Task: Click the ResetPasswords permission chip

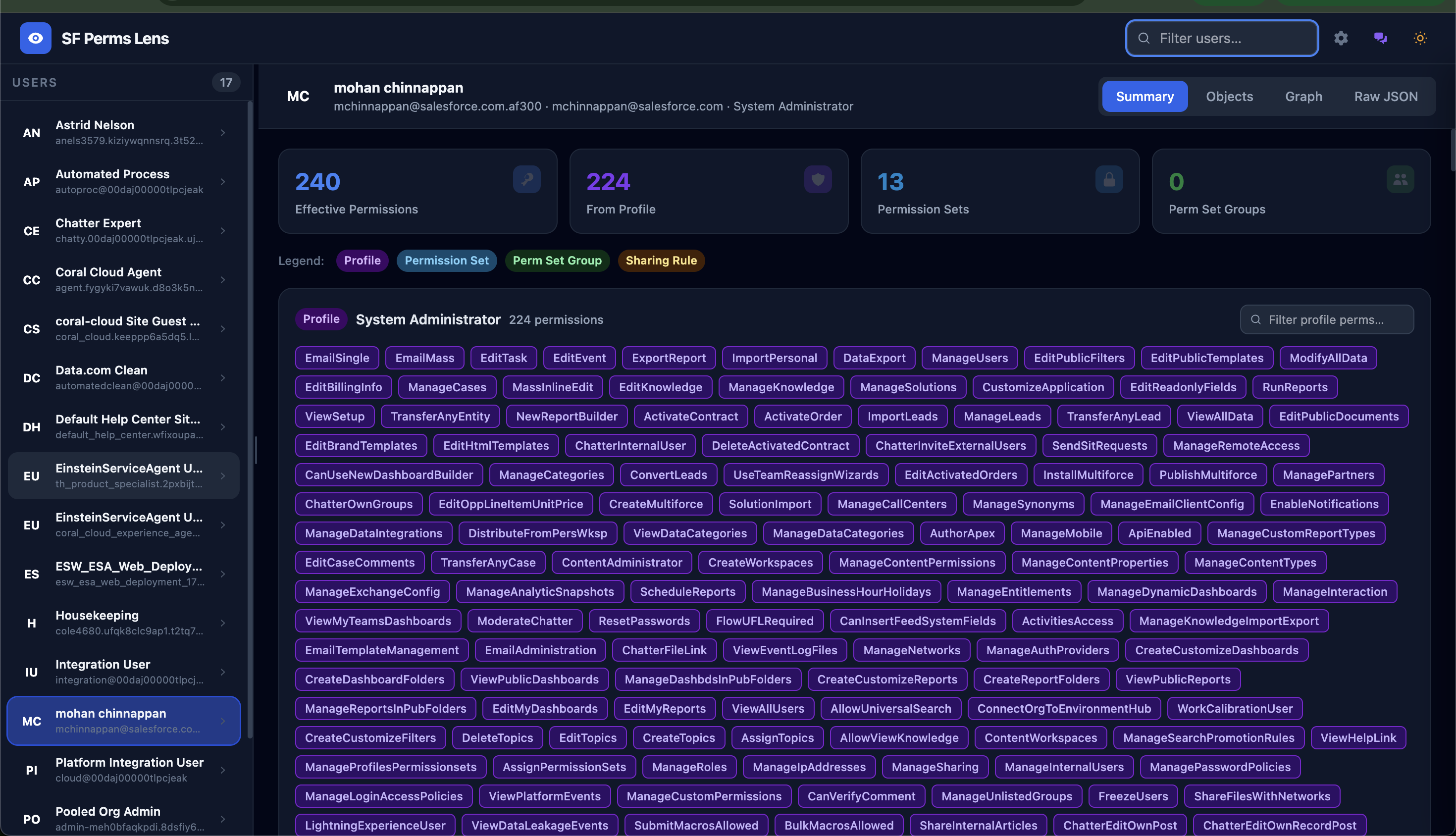Action: pos(644,621)
